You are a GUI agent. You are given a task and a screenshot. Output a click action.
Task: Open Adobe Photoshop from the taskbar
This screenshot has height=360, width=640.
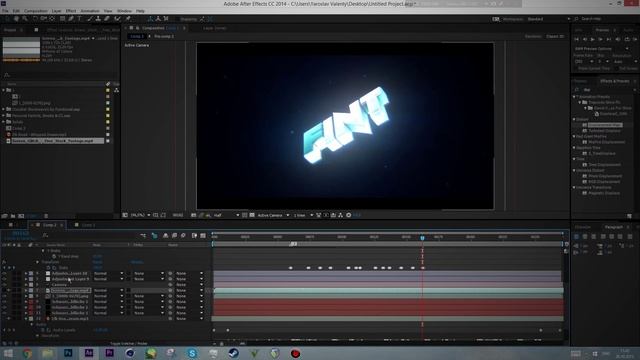point(68,353)
